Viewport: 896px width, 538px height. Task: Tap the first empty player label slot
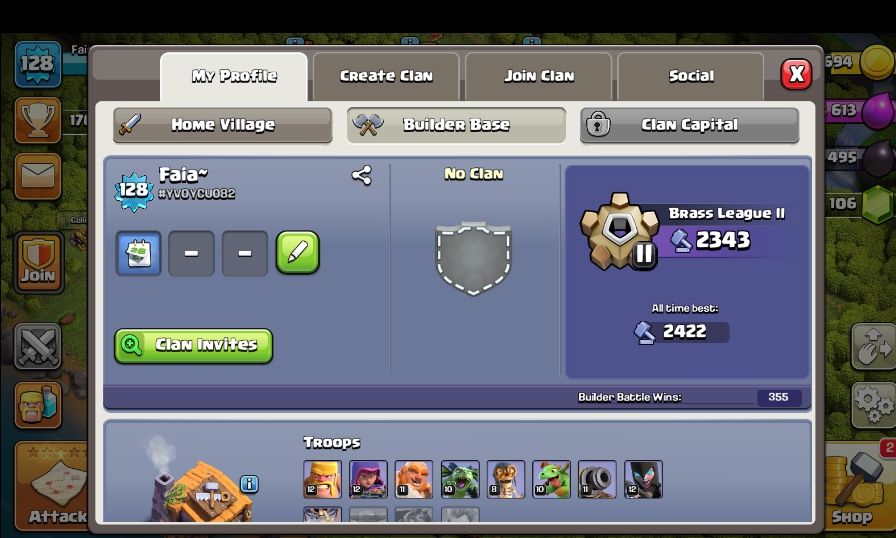click(191, 253)
